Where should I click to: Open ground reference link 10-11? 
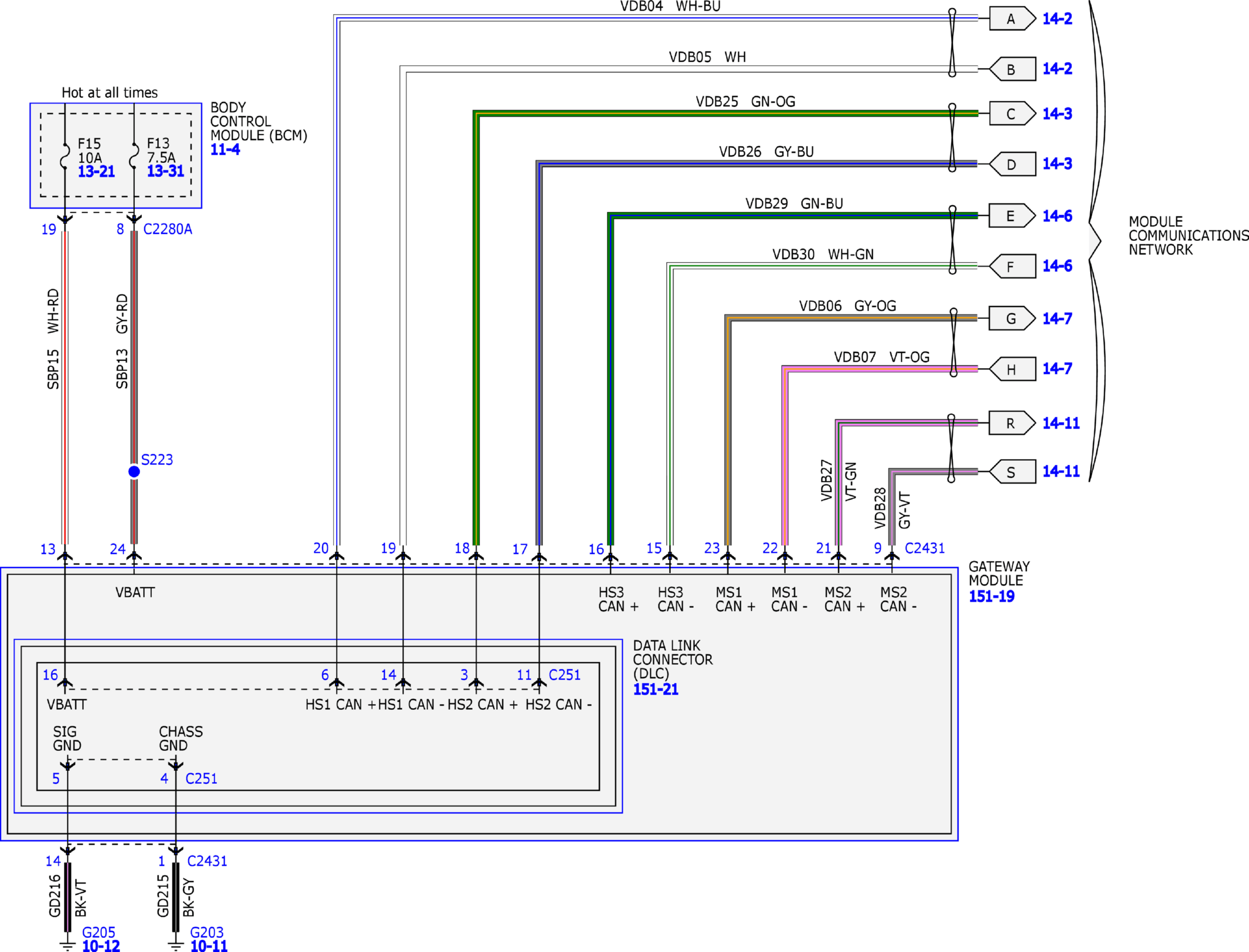tap(209, 946)
